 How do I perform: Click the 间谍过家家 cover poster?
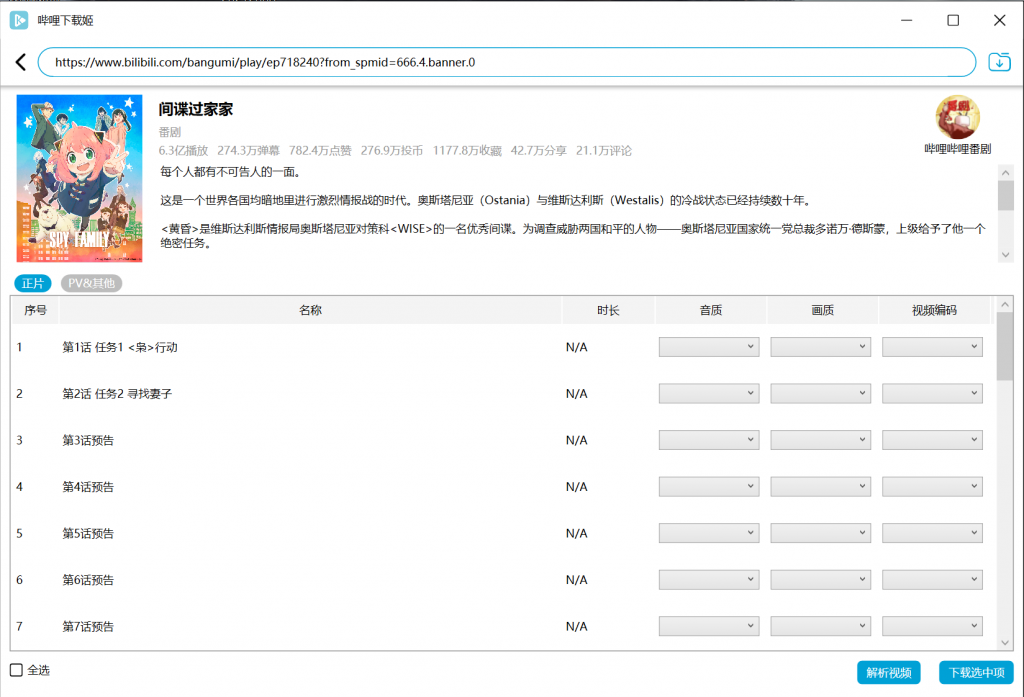(x=80, y=178)
